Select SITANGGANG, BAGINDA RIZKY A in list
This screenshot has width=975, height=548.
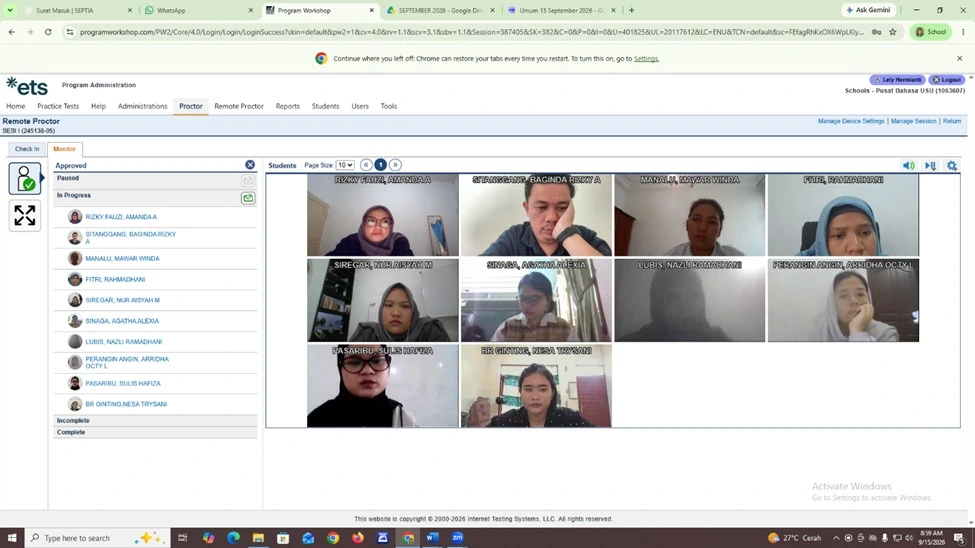pyautogui.click(x=131, y=238)
